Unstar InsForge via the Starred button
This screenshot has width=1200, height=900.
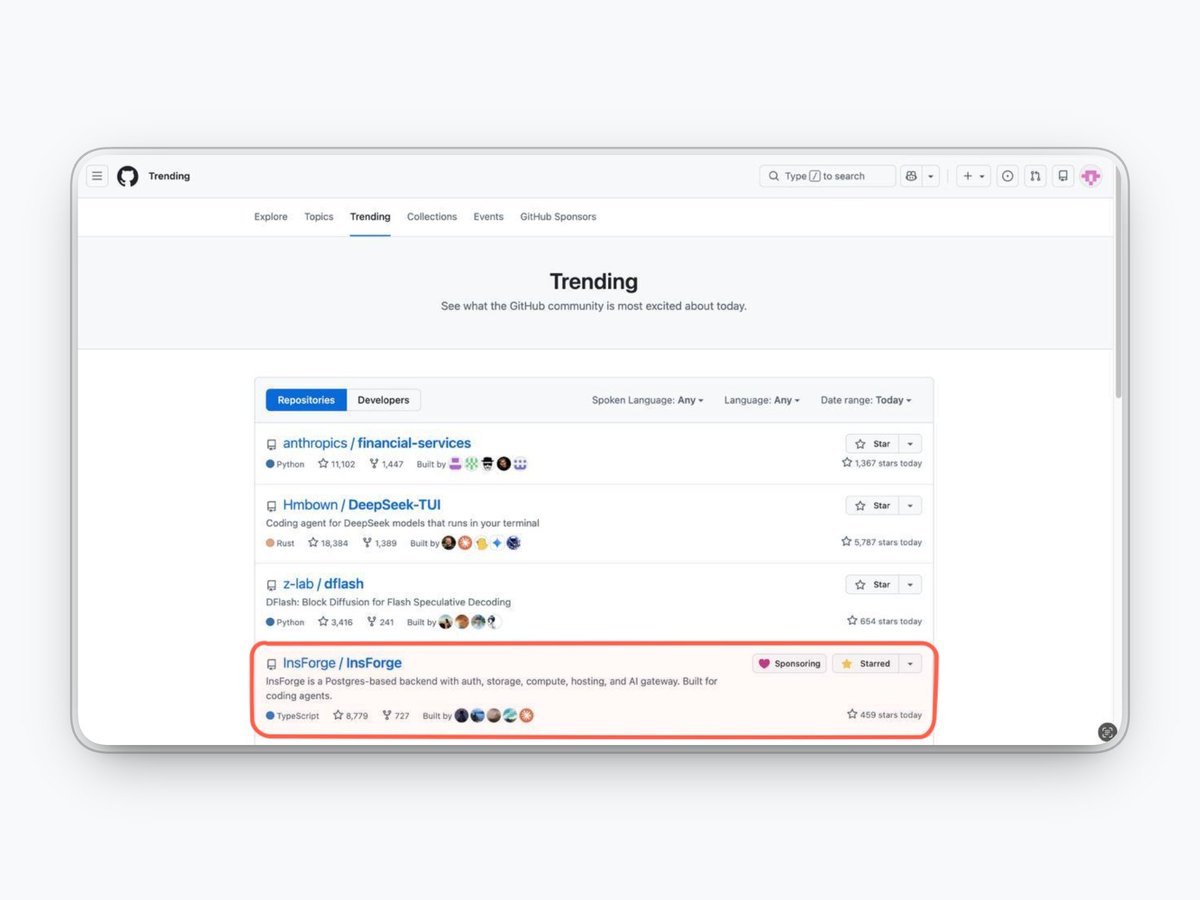[x=865, y=663]
